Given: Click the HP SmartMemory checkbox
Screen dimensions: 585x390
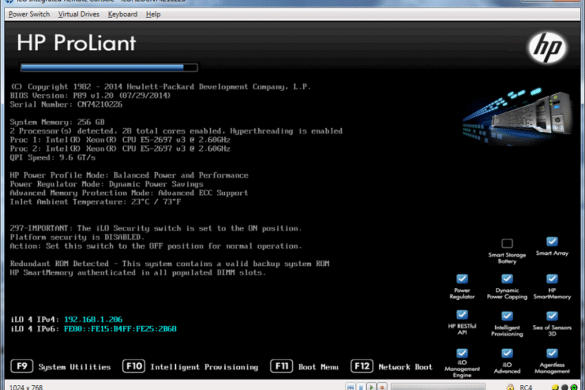Looking at the screenshot, I should pos(552,279).
